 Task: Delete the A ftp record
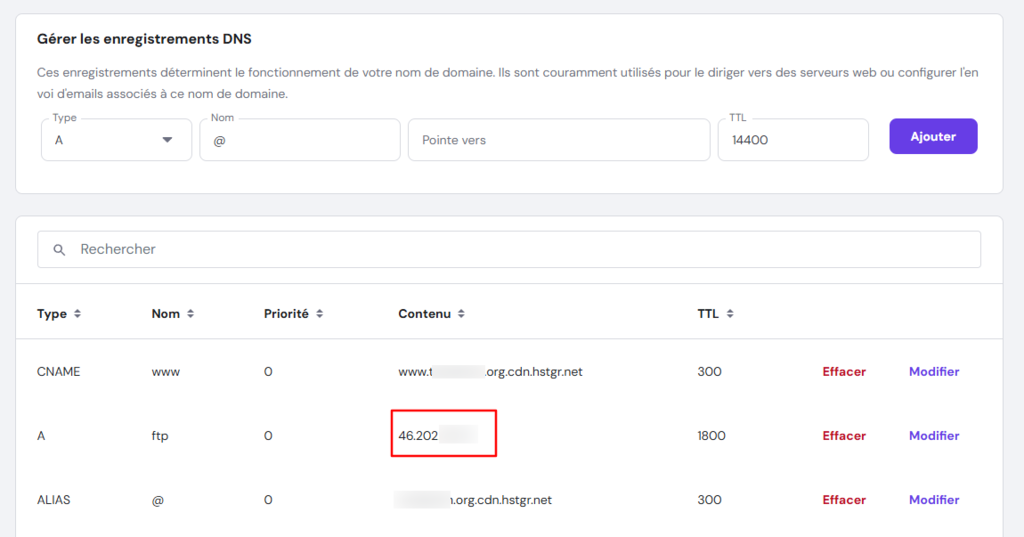click(844, 436)
